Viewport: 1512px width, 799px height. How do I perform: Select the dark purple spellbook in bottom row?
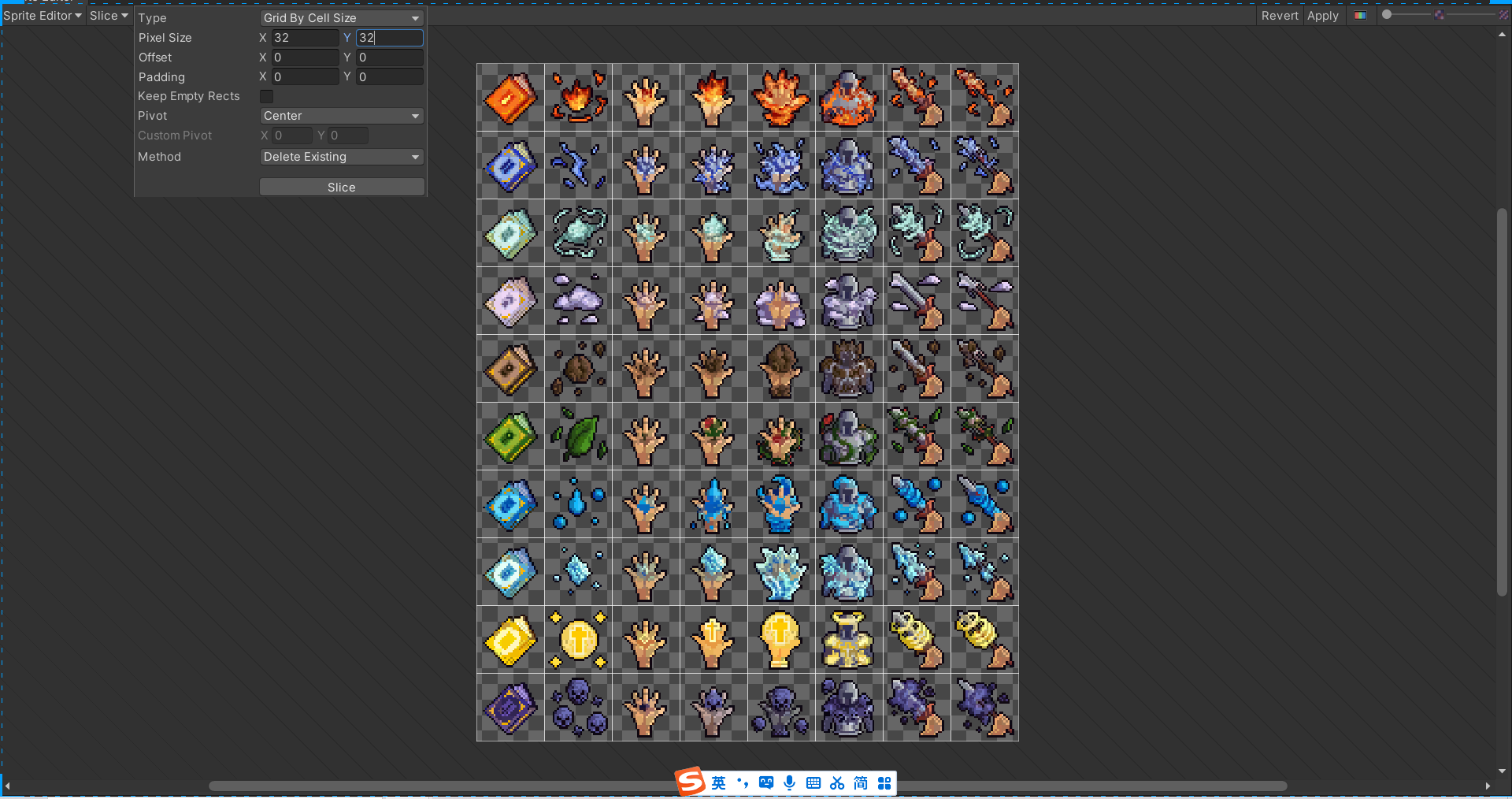[x=510, y=708]
